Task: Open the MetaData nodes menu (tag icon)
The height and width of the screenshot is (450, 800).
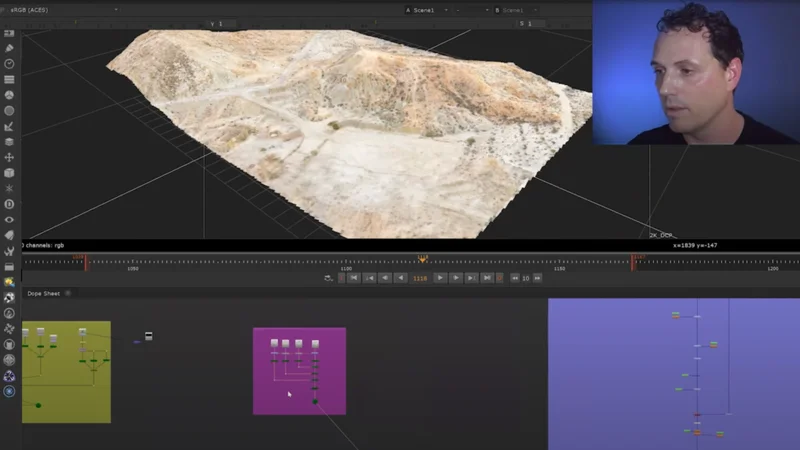Action: tap(9, 235)
